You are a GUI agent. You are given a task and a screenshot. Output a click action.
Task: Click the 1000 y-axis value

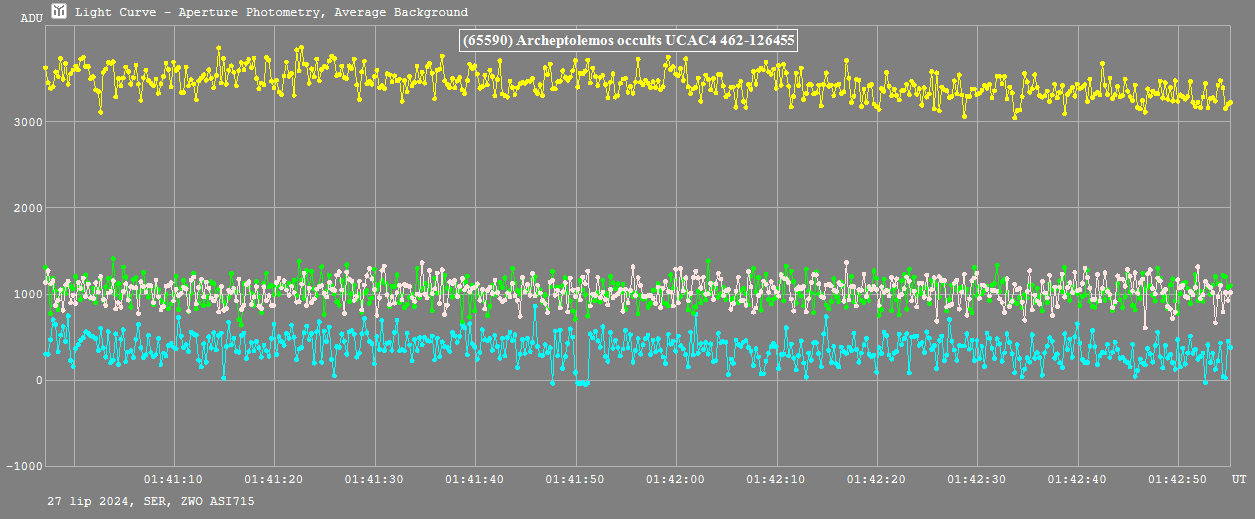tap(28, 294)
